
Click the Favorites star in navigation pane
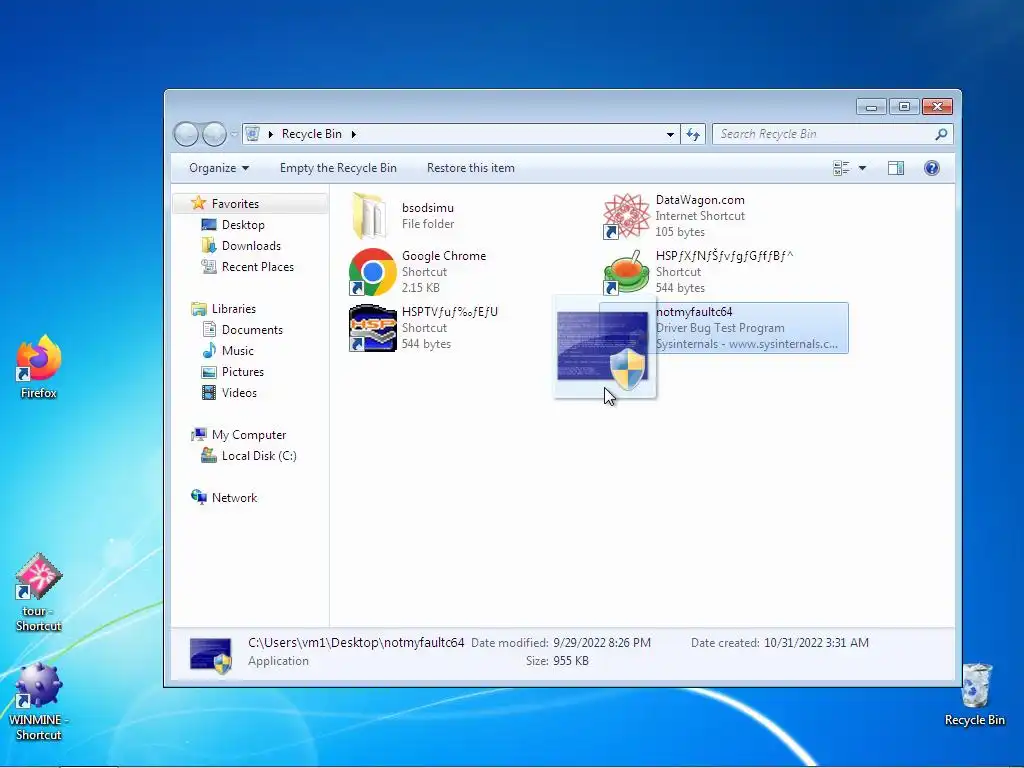pyautogui.click(x=199, y=203)
